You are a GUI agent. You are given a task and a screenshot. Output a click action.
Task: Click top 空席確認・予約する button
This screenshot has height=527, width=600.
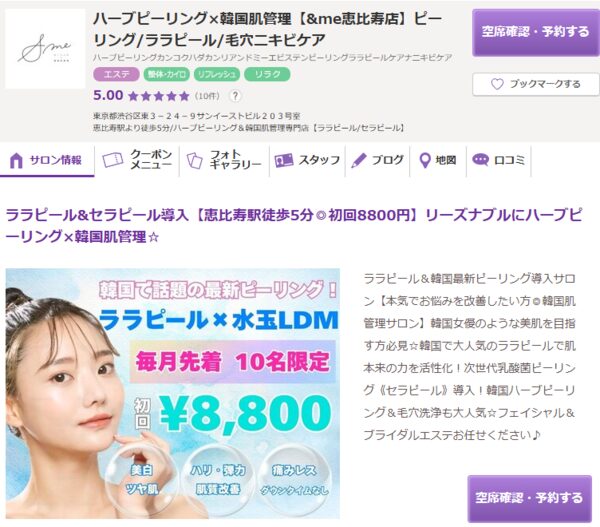tap(536, 32)
